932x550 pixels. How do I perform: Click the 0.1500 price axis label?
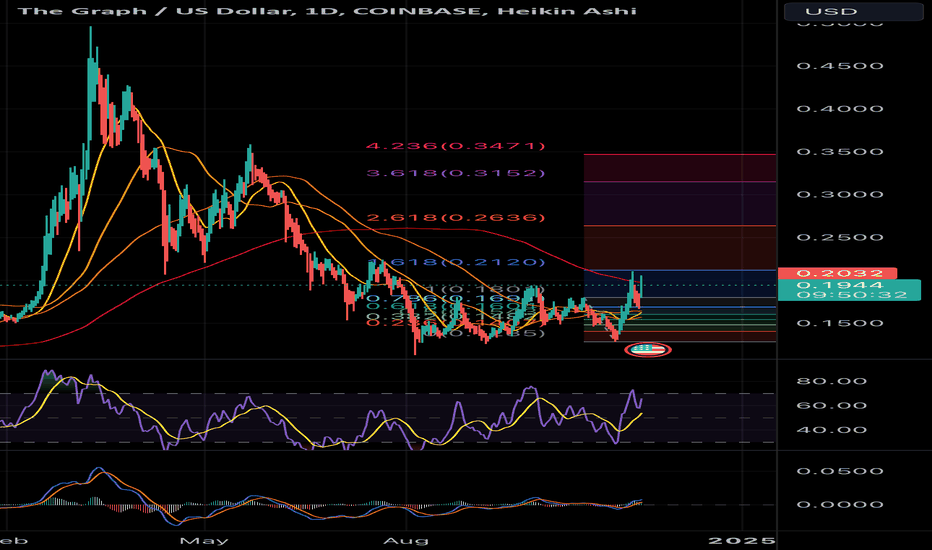pos(840,323)
